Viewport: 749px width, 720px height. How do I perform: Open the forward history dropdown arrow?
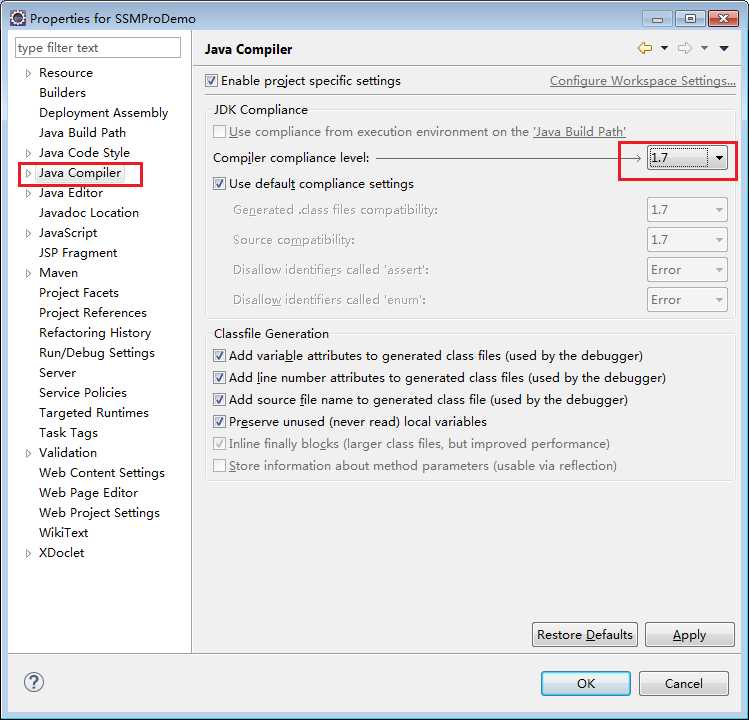click(x=704, y=48)
